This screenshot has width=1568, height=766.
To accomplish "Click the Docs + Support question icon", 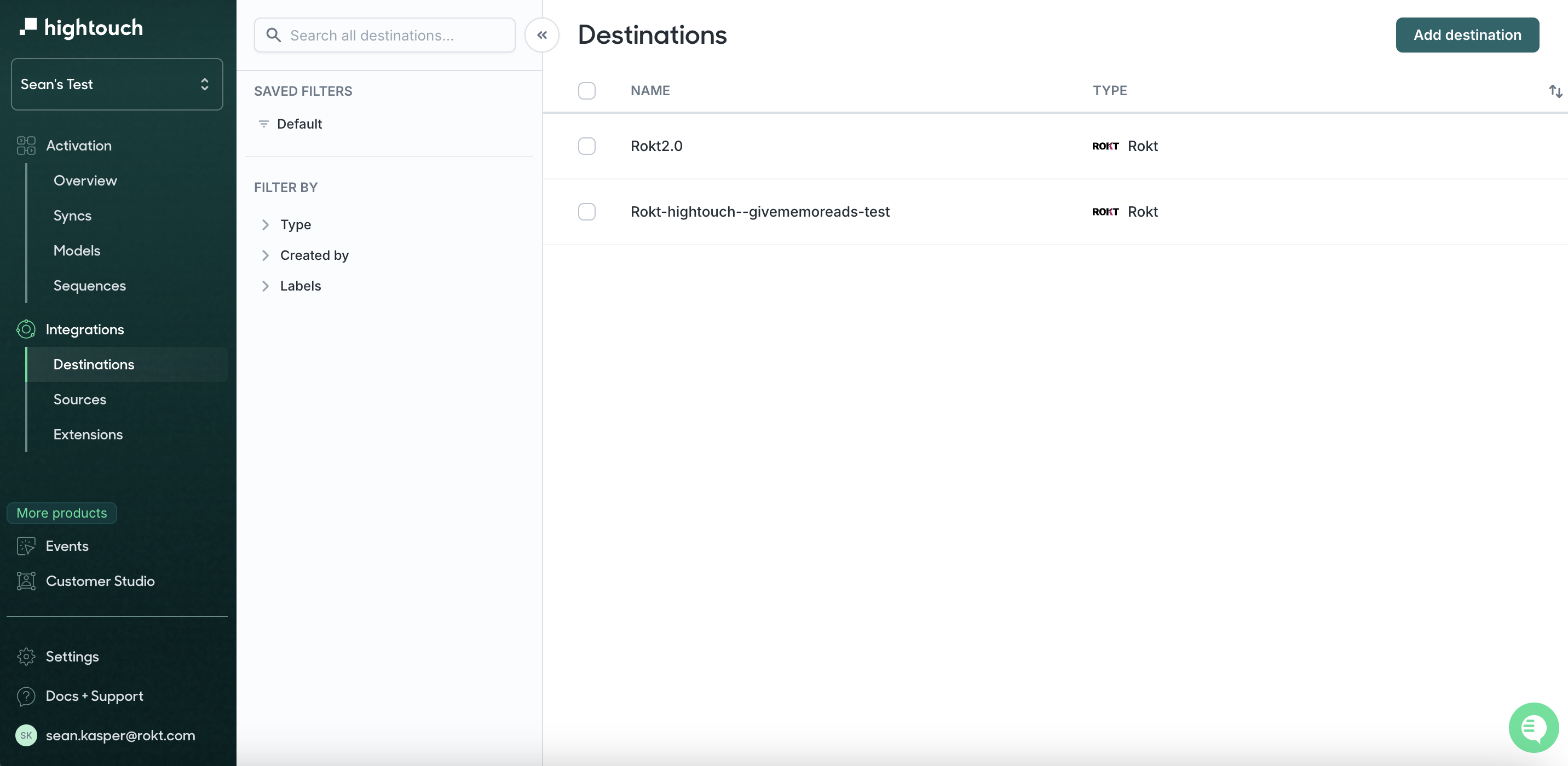I will point(26,696).
